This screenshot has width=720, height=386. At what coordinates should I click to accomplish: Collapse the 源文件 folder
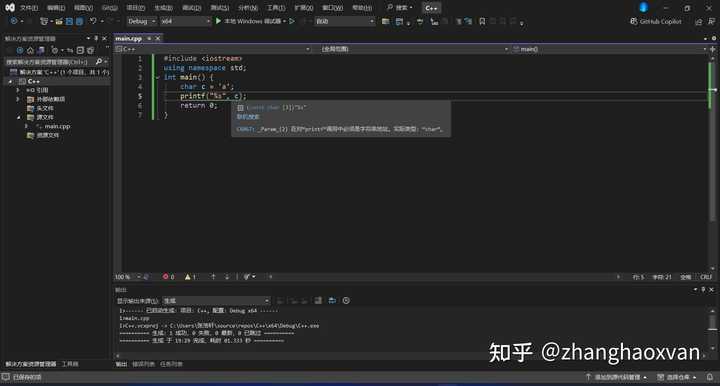click(18, 117)
